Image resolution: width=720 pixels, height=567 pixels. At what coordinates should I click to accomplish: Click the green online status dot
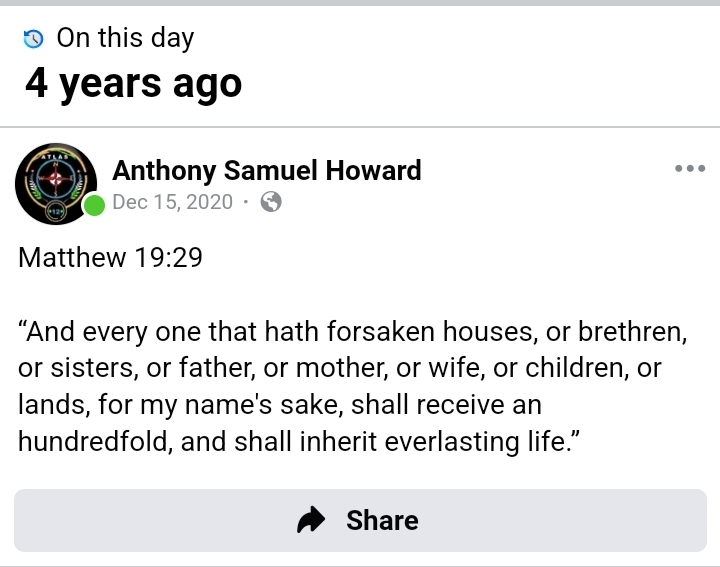point(94,207)
